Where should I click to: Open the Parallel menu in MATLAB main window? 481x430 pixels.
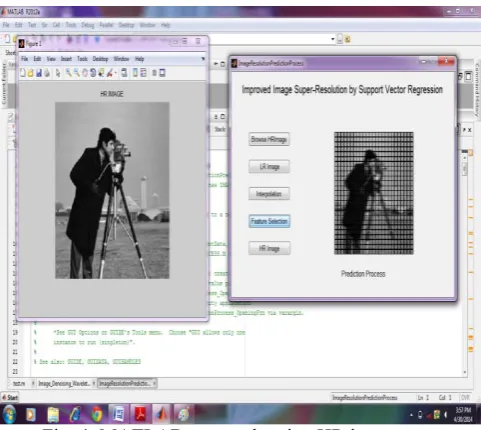[106, 25]
